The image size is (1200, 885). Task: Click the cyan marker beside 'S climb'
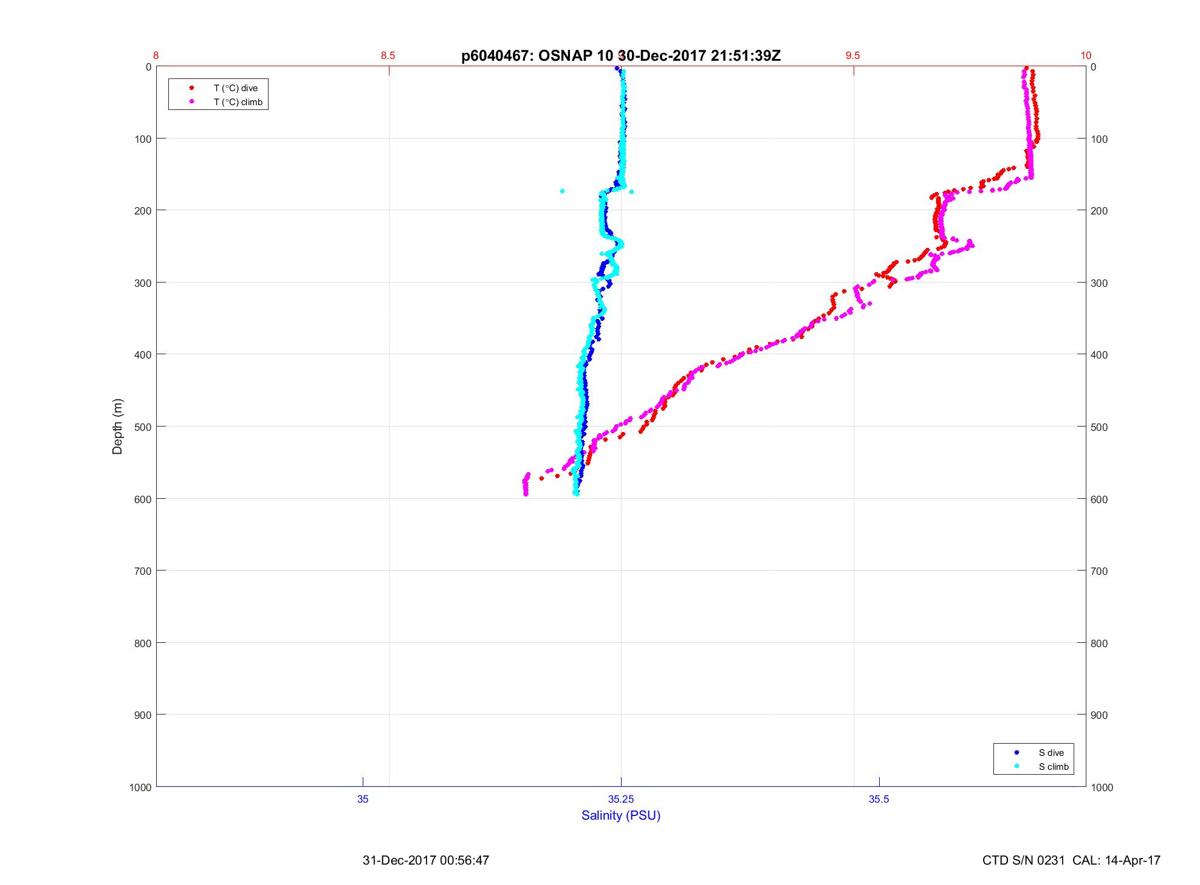tap(1016, 767)
